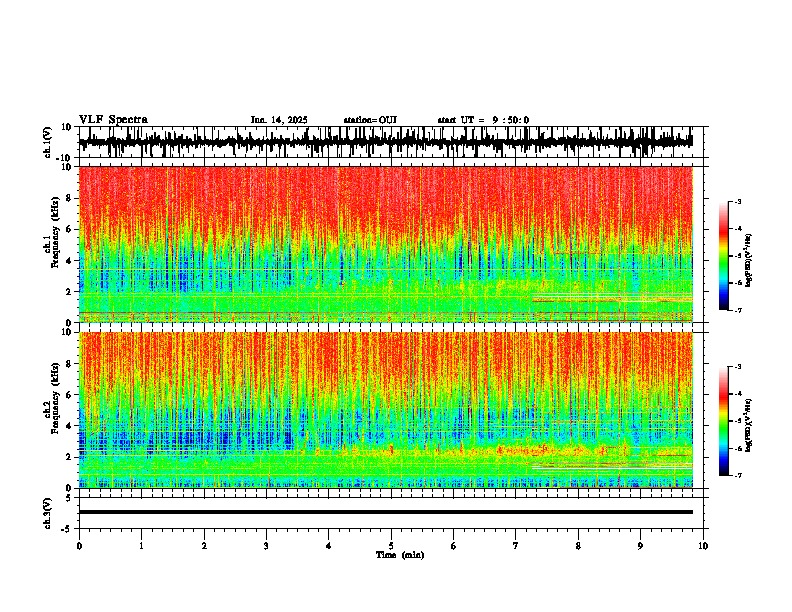Image resolution: width=792 pixels, height=612 pixels.
Task: Click the ch.1 color scale bar
Action: [x=723, y=256]
